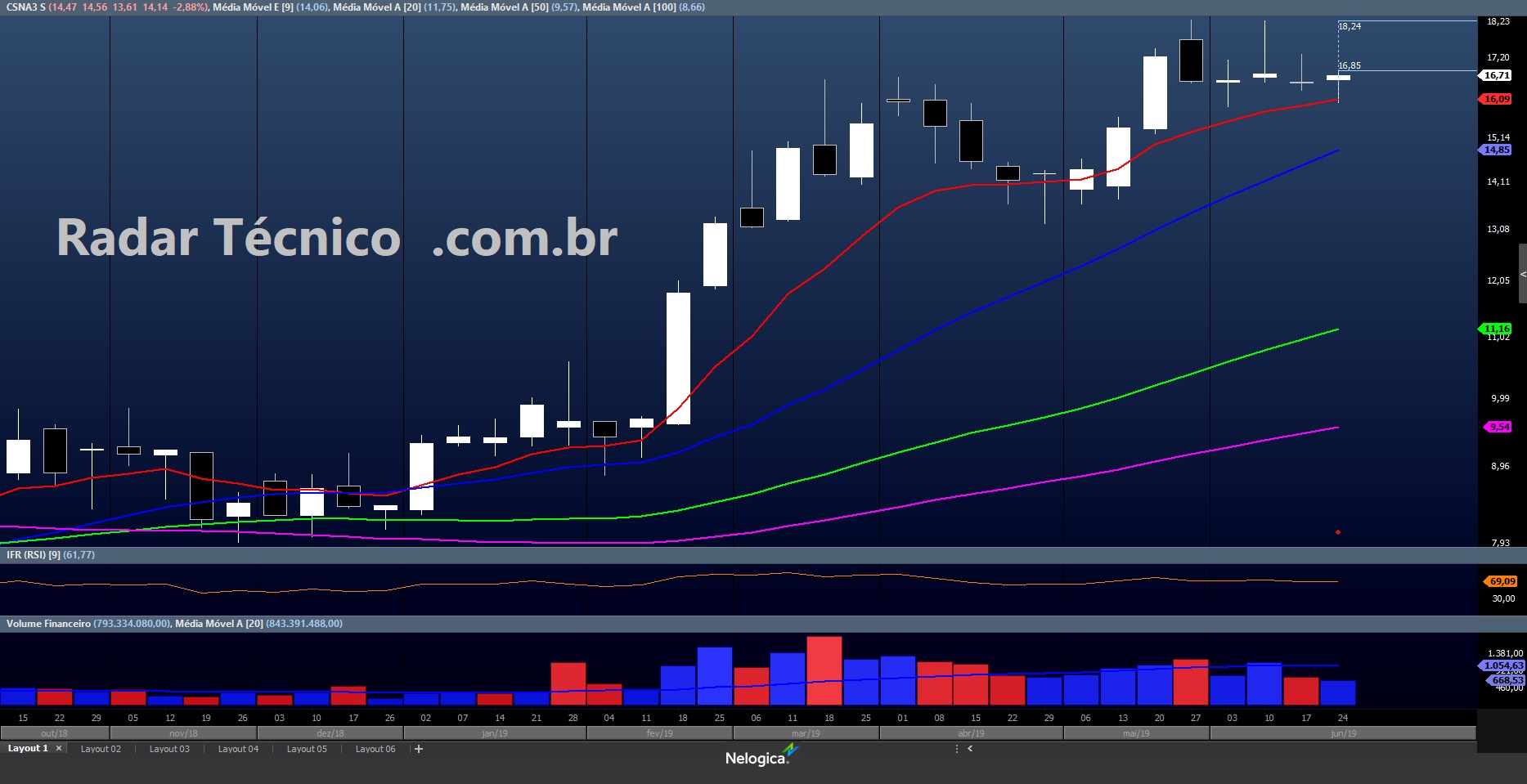Click the red 16,09 moving average price tag
The height and width of the screenshot is (784, 1527).
[1497, 99]
